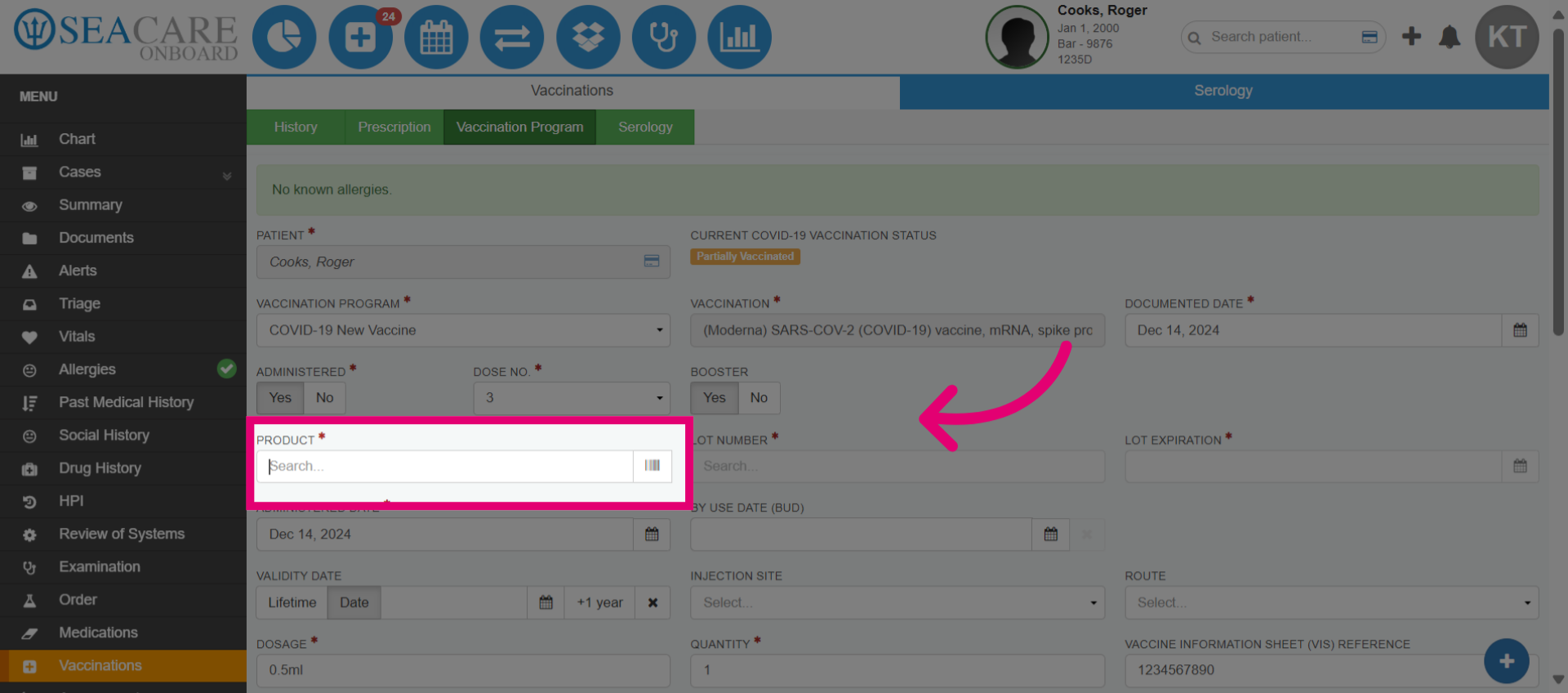Open Past Medical History in sidebar
The width and height of the screenshot is (1568, 693).
click(x=123, y=402)
